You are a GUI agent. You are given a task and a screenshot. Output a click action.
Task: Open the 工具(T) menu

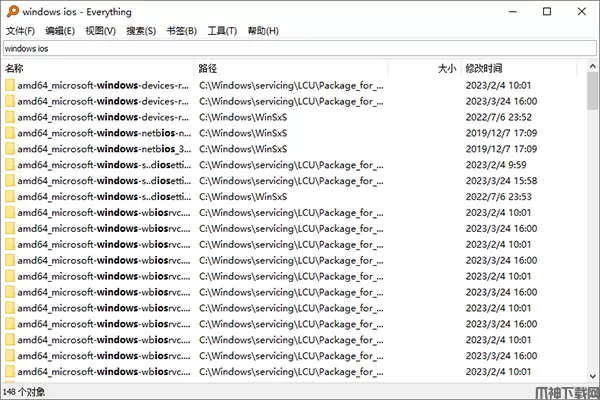222,31
